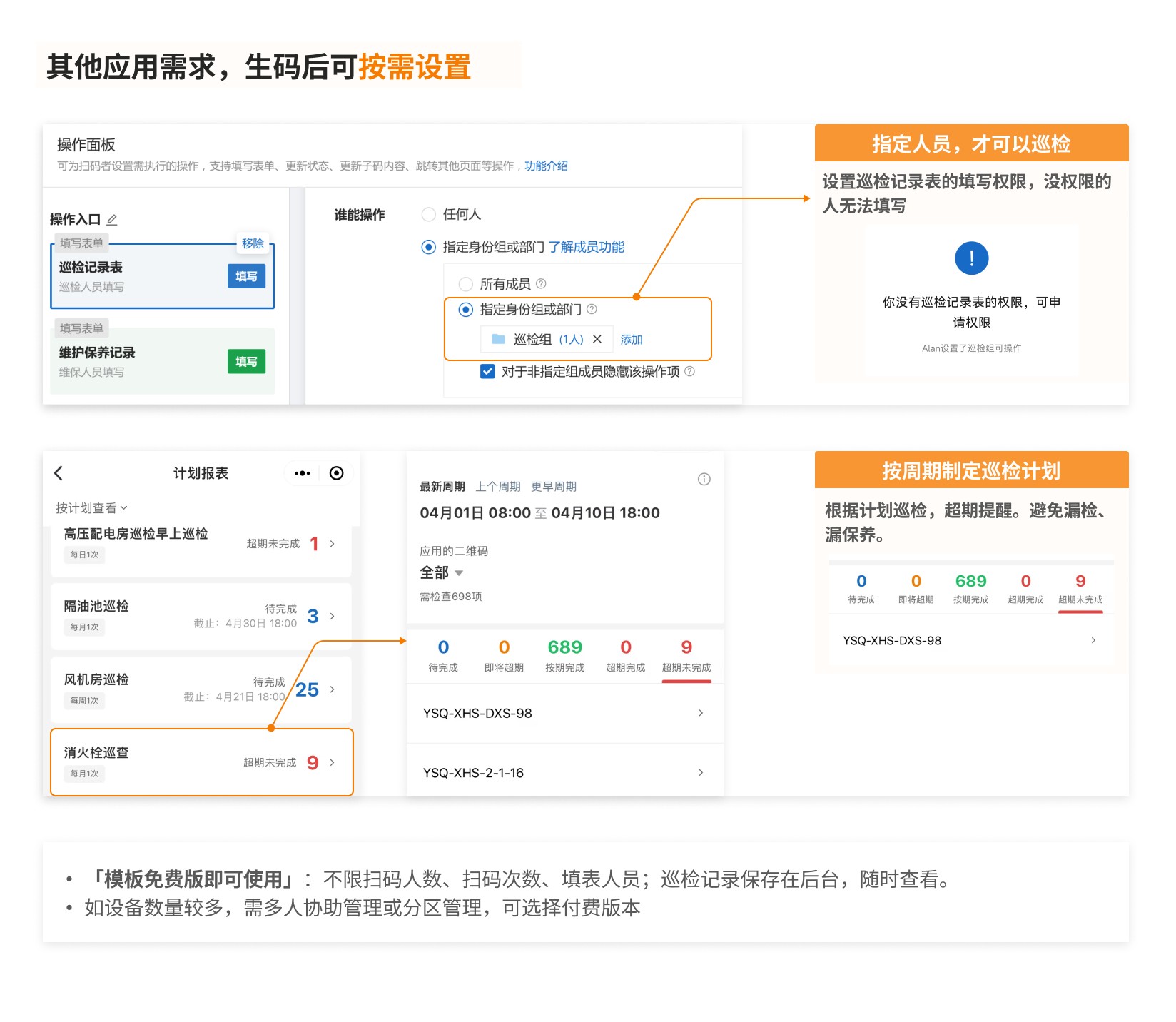Switch to 上个周期 tab

[x=498, y=487]
